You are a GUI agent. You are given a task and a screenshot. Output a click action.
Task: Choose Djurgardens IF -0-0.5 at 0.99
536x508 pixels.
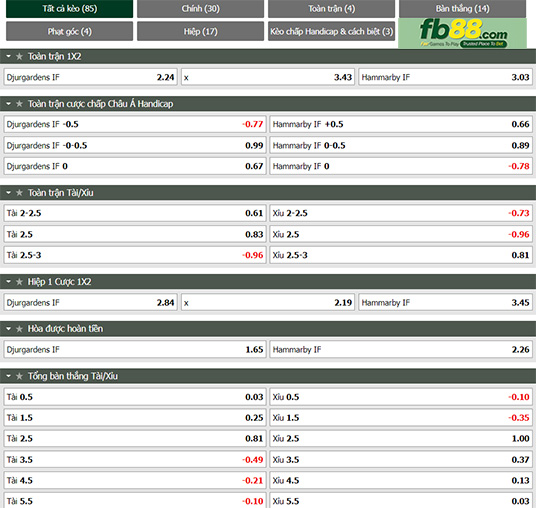(135, 145)
